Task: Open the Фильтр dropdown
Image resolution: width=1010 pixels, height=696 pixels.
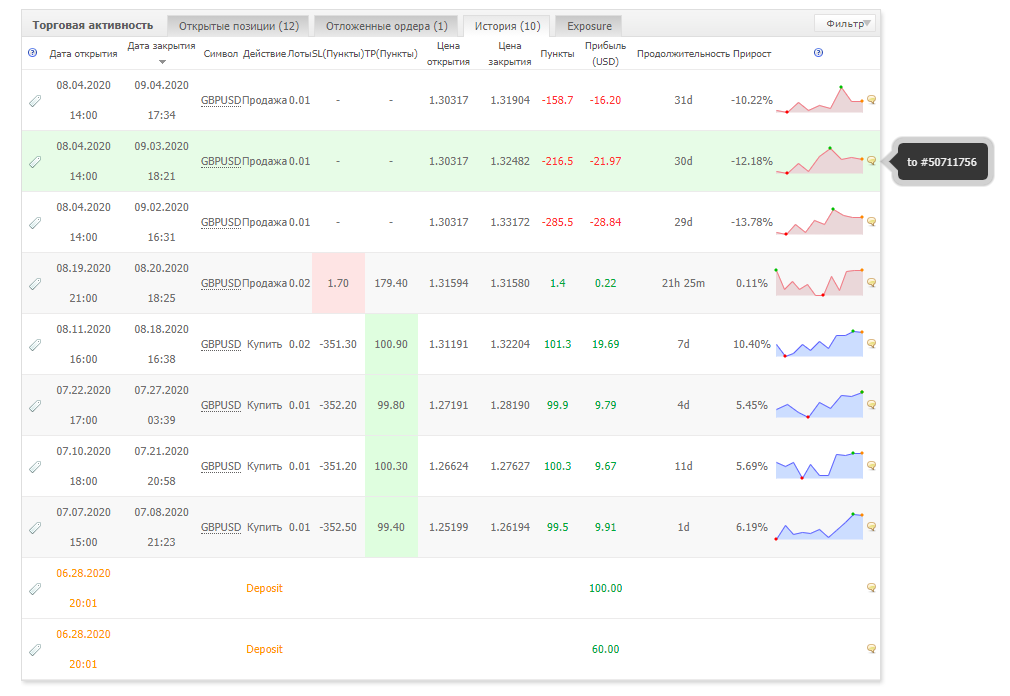Action: [845, 24]
